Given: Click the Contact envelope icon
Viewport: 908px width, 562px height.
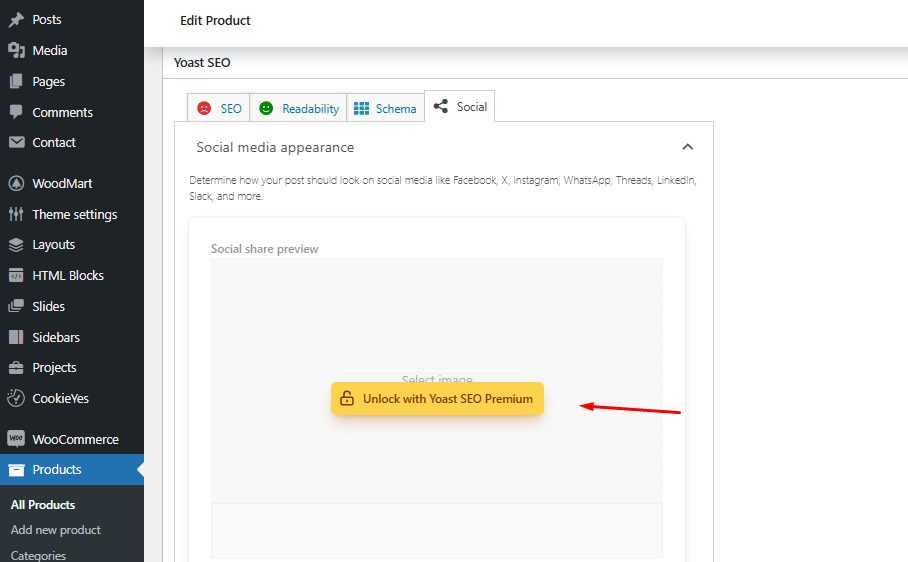Looking at the screenshot, I should 16,142.
